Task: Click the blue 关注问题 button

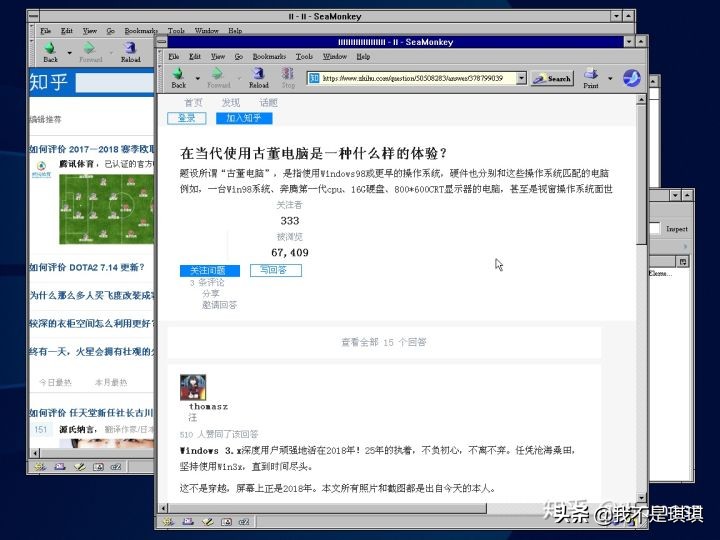Action: tap(210, 270)
